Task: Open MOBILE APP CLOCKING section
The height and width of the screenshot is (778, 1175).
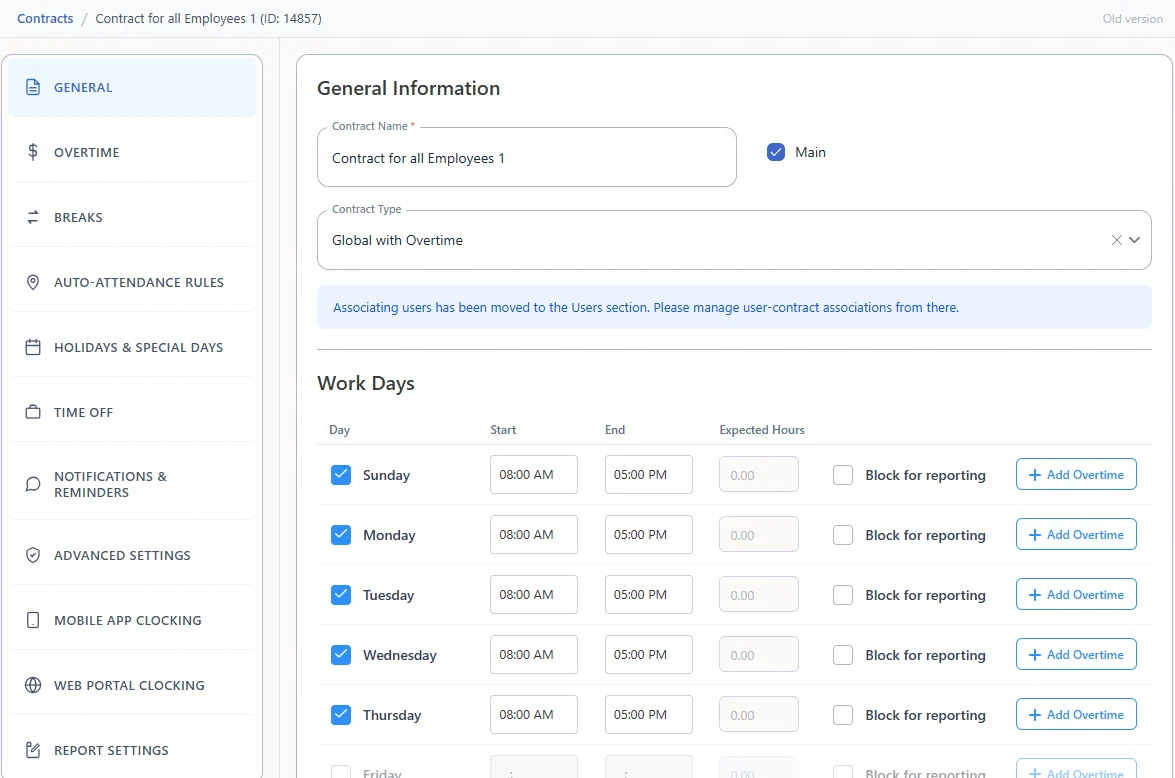Action: 132,620
